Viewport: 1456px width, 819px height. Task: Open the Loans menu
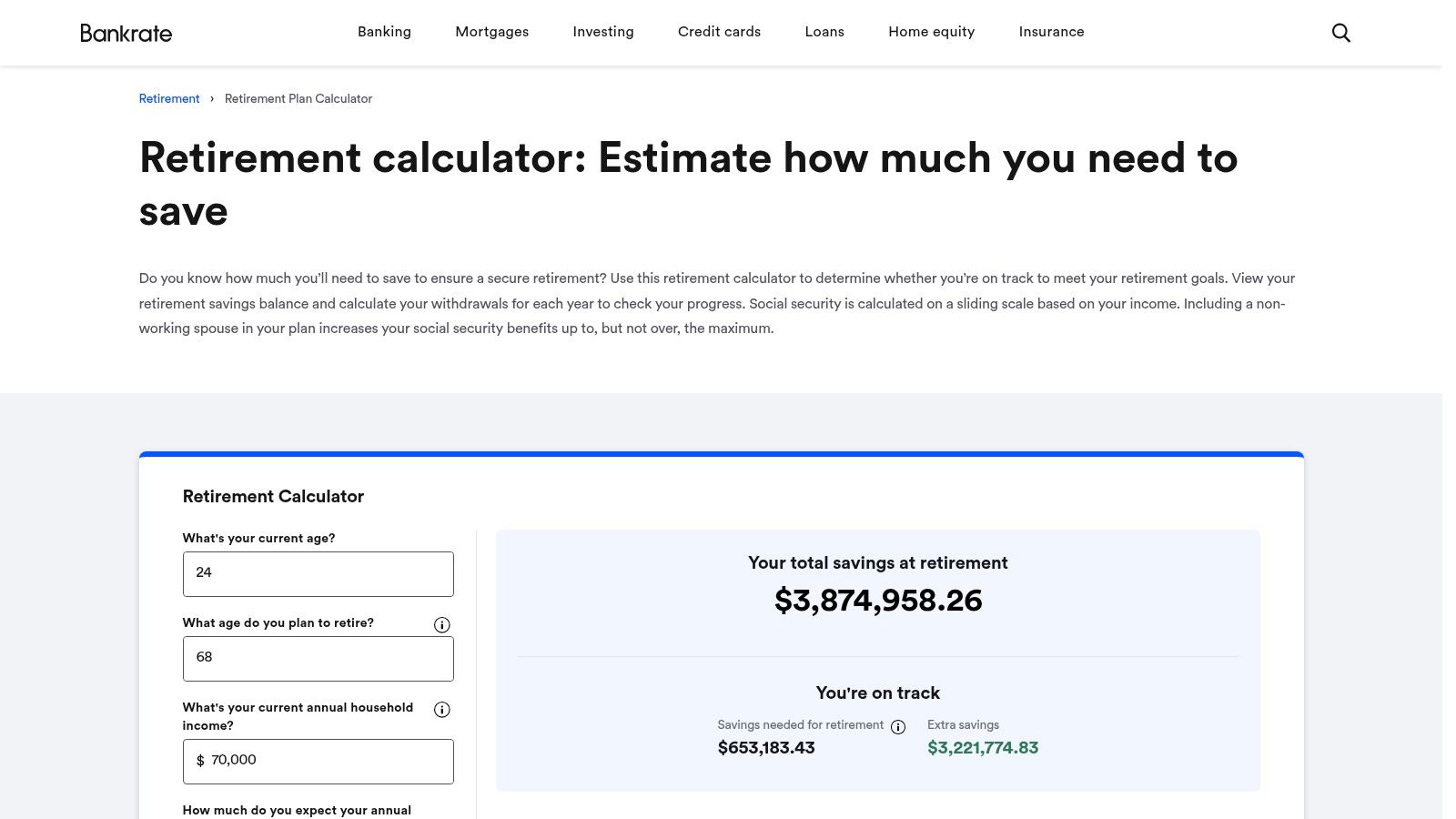[x=824, y=32]
